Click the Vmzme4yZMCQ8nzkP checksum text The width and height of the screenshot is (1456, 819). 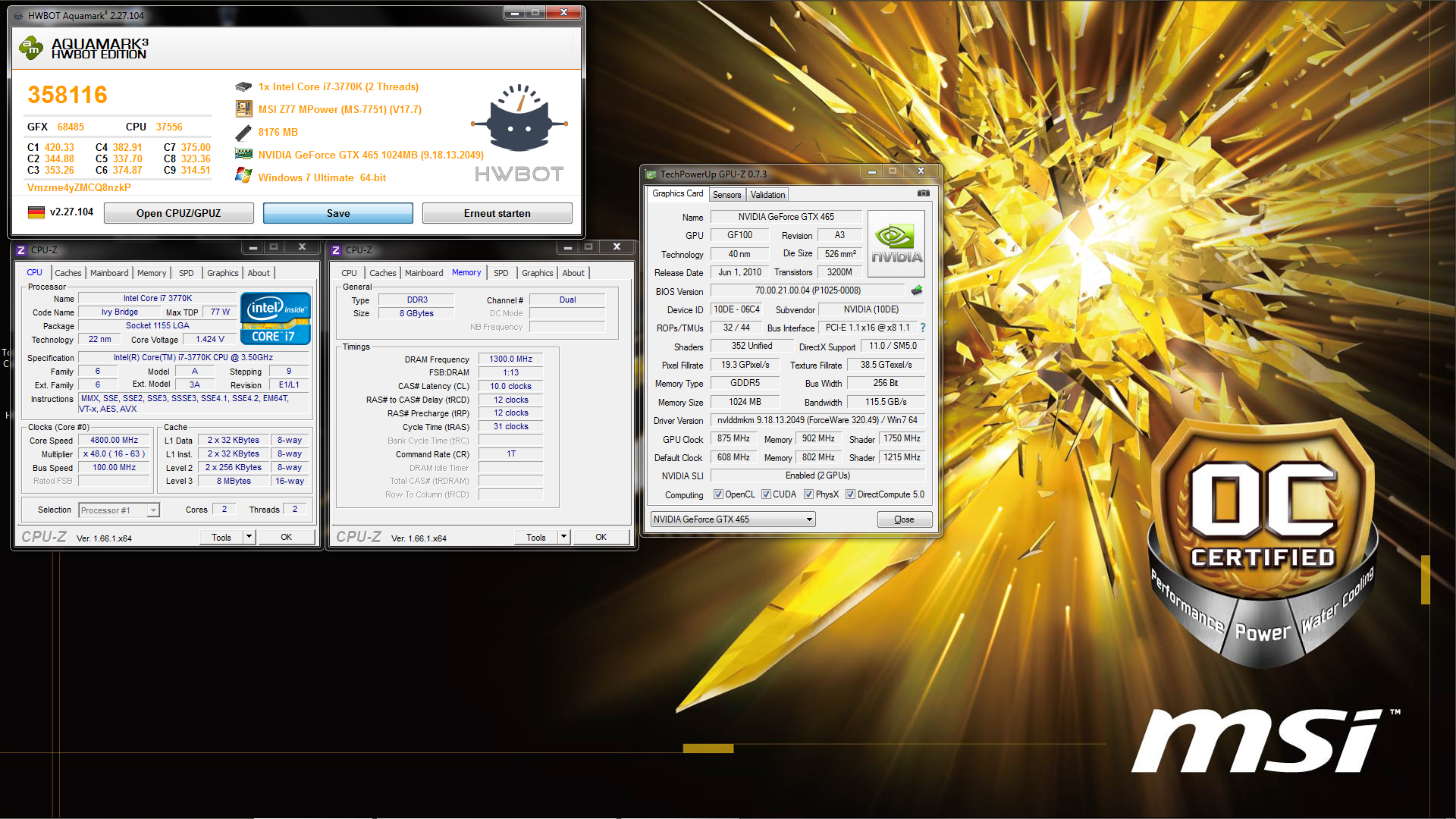tap(79, 187)
